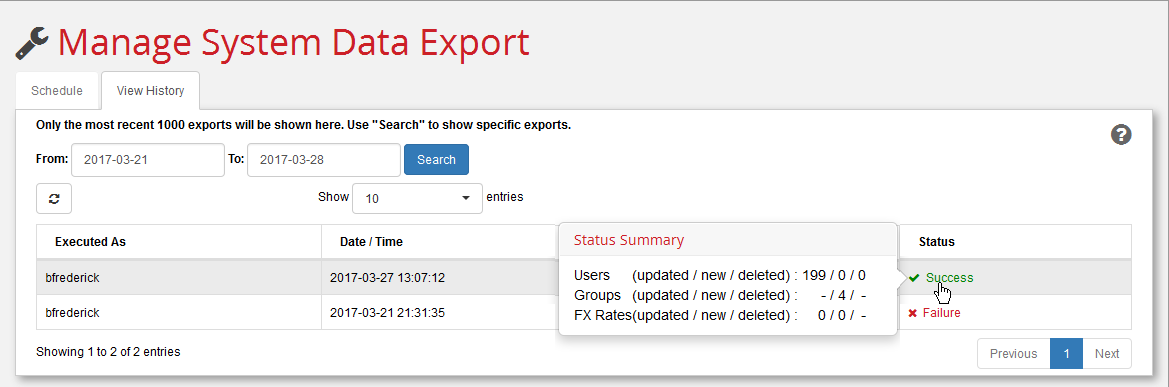Click the blue Search button
This screenshot has width=1169, height=387.
point(436,160)
